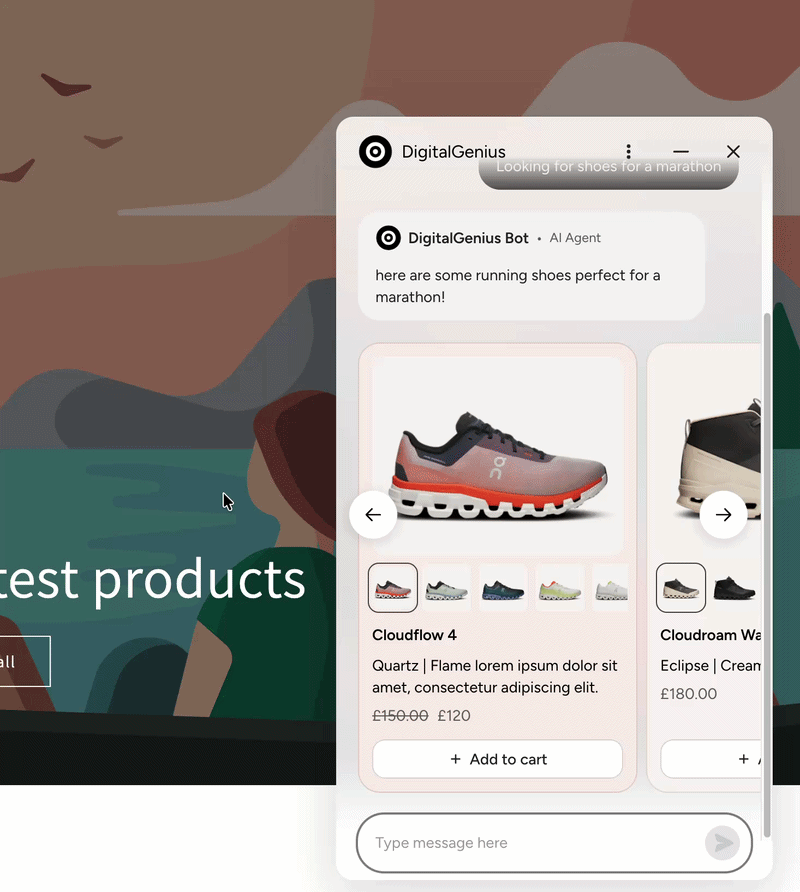Select the all-black Cloudroam thumbnail
Screen dimensions: 800x892
point(735,588)
